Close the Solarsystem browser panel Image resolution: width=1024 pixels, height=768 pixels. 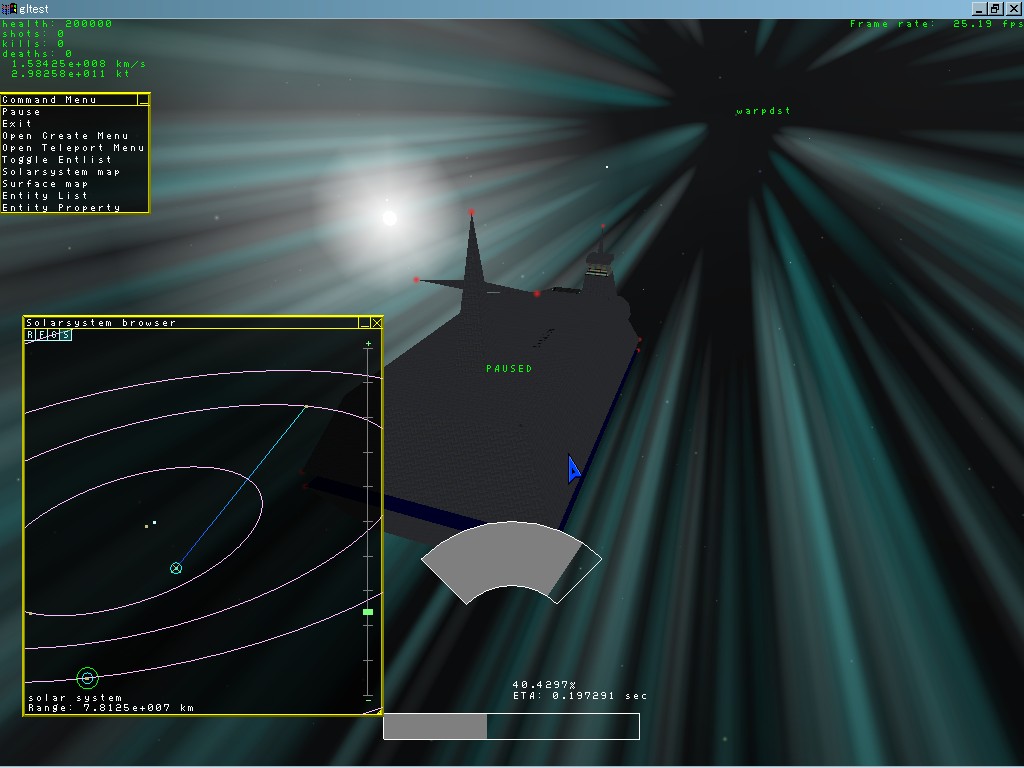376,323
